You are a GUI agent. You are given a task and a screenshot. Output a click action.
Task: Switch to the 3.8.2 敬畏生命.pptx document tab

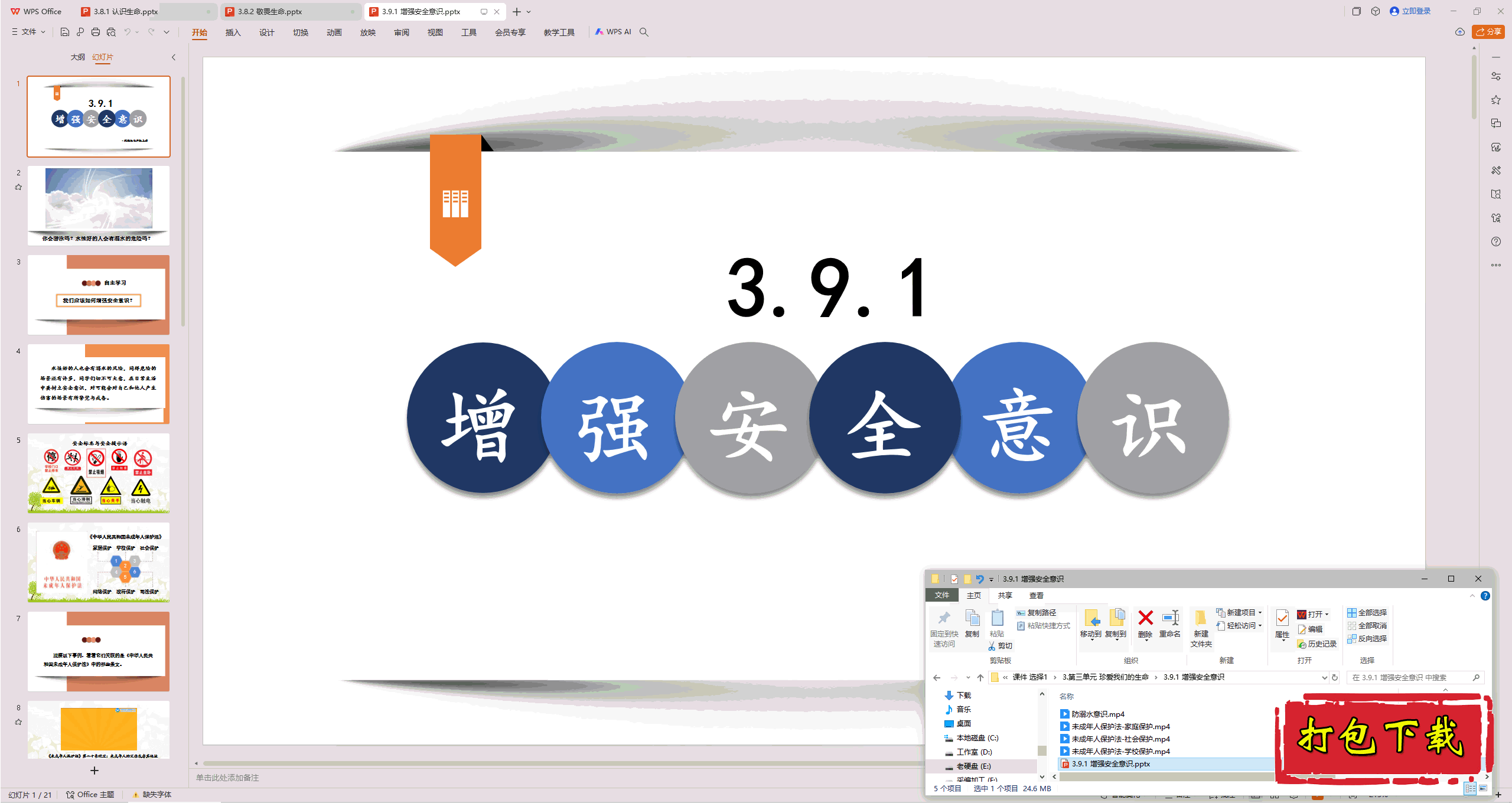[x=291, y=12]
